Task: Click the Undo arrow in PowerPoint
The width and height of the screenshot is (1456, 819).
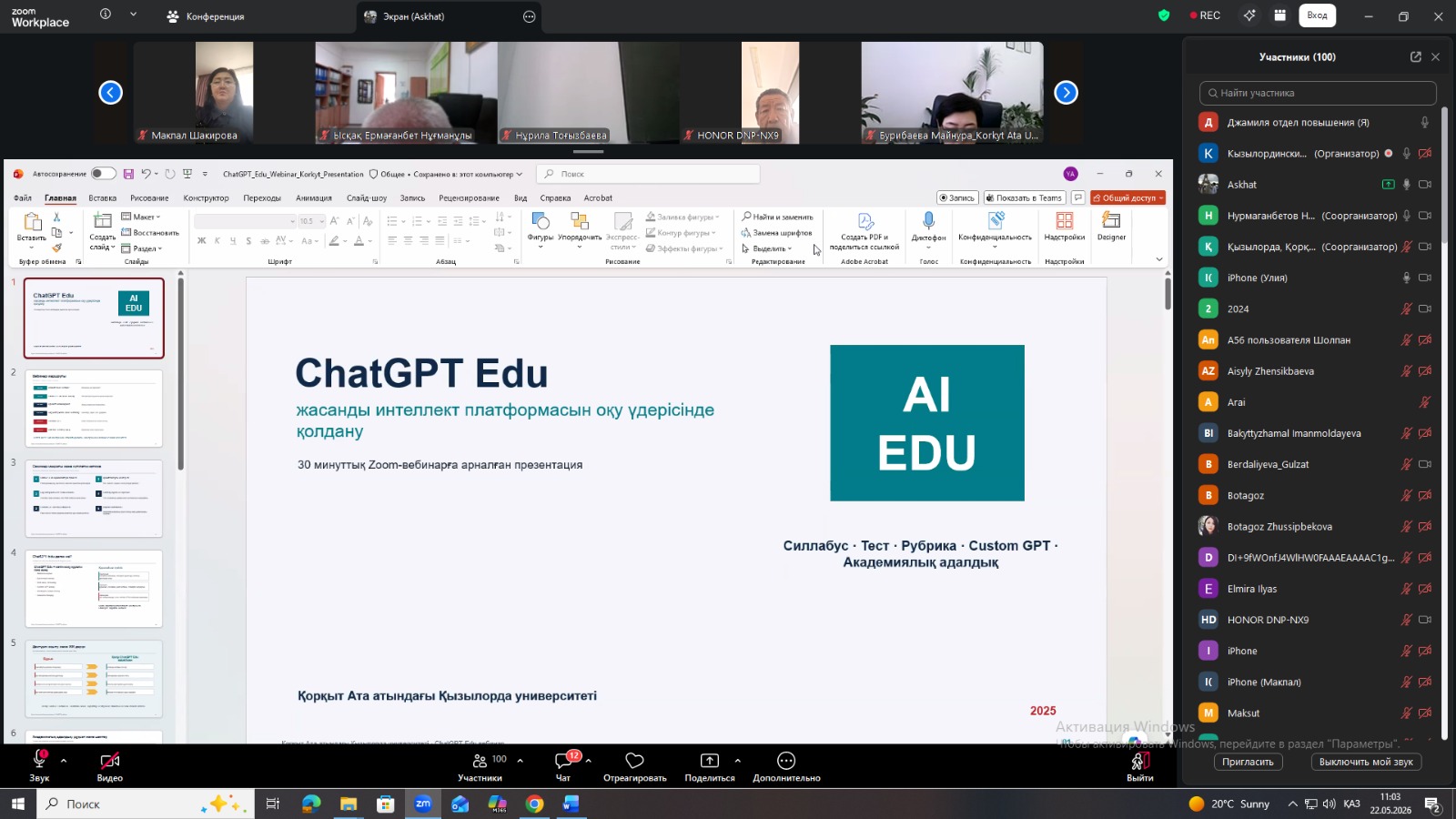Action: pos(146,174)
